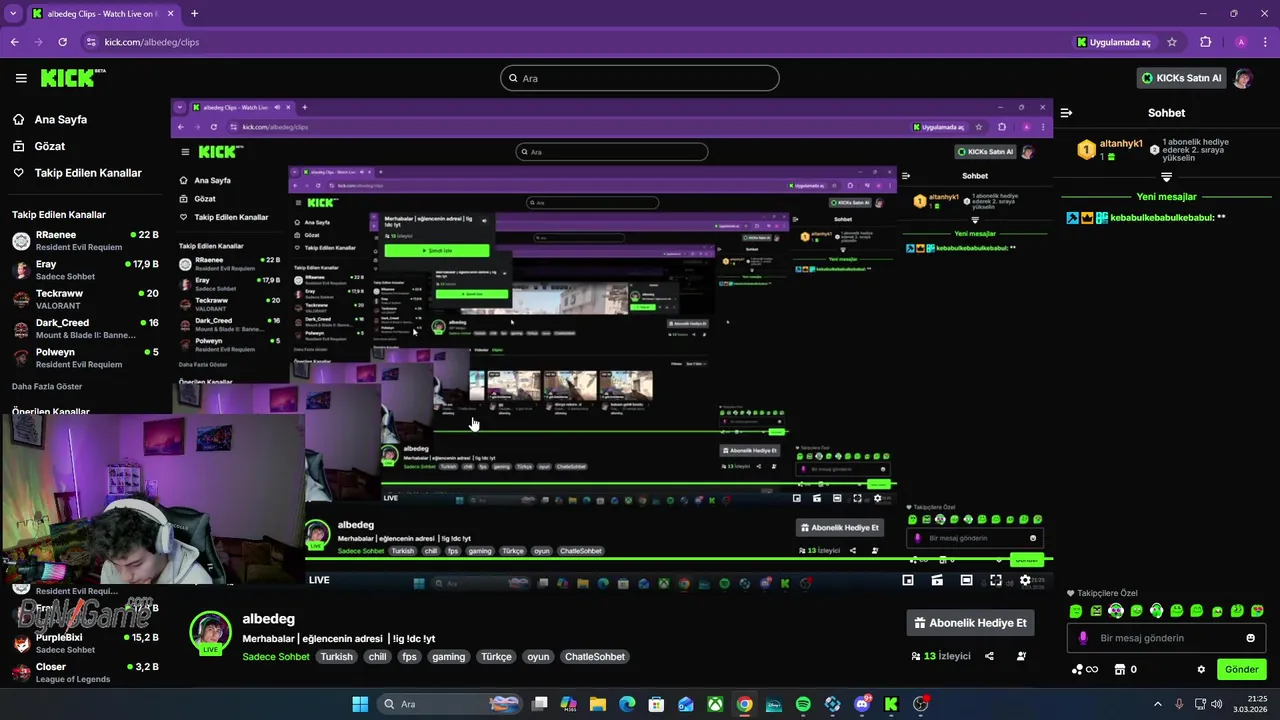Select the Sadece Sohbet category
This screenshot has height=720, width=1280.
click(x=276, y=657)
